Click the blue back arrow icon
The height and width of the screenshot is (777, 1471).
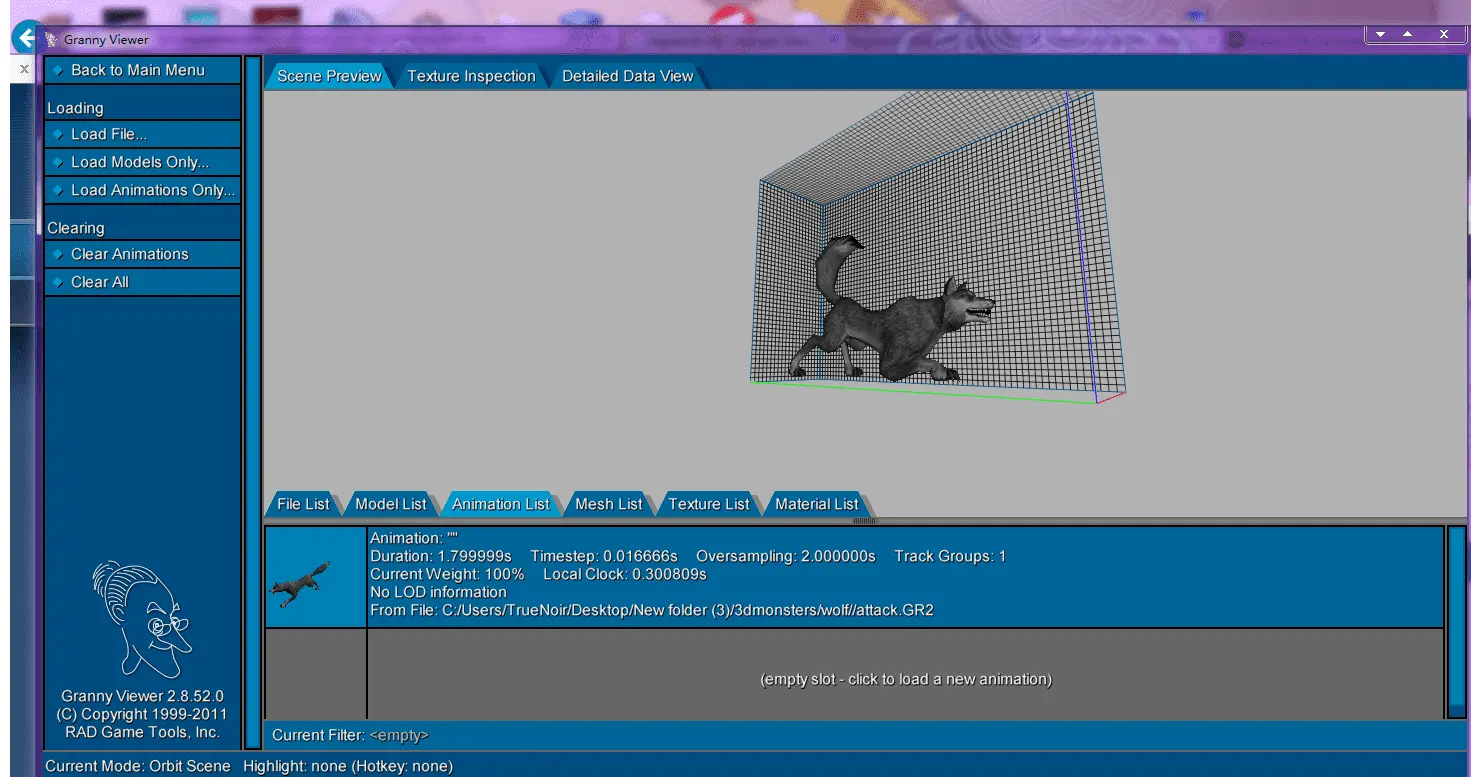click(25, 40)
